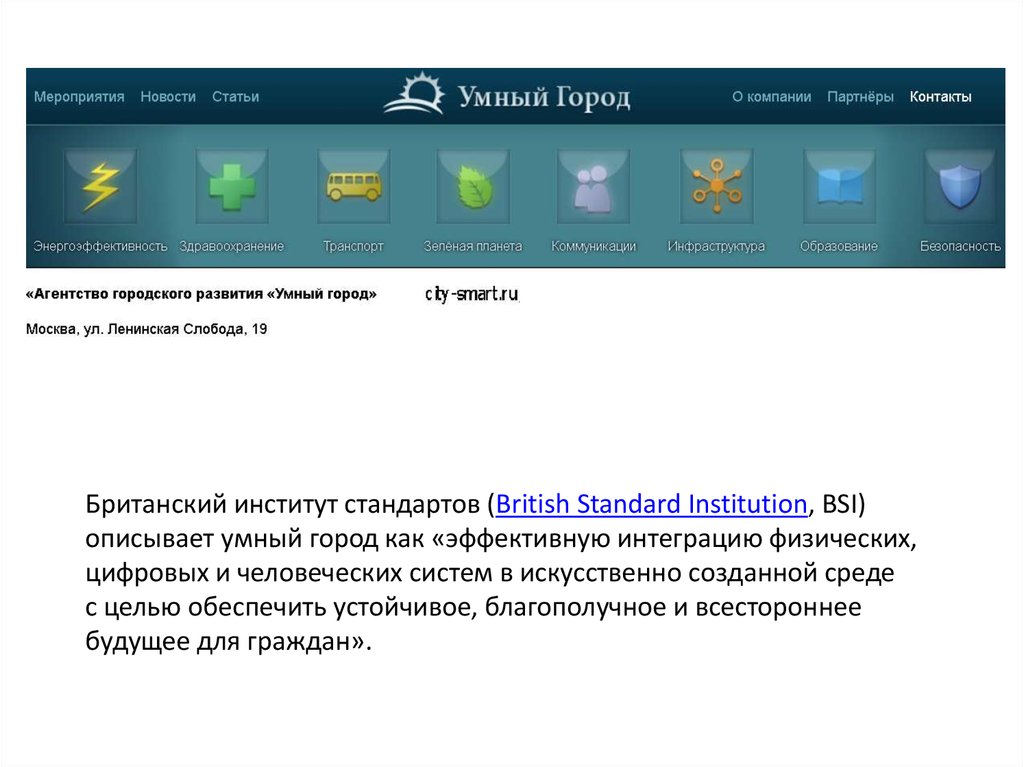Click the paragraph starting with Британский институт стандартов
The height and width of the screenshot is (767, 1024).
(x=500, y=572)
